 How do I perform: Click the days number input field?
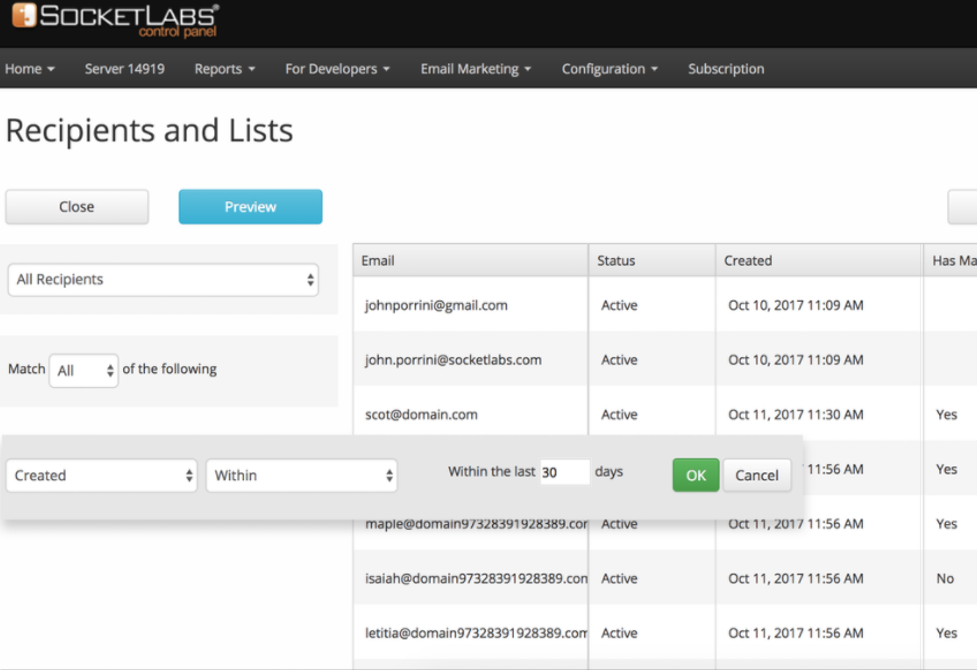pyautogui.click(x=564, y=473)
